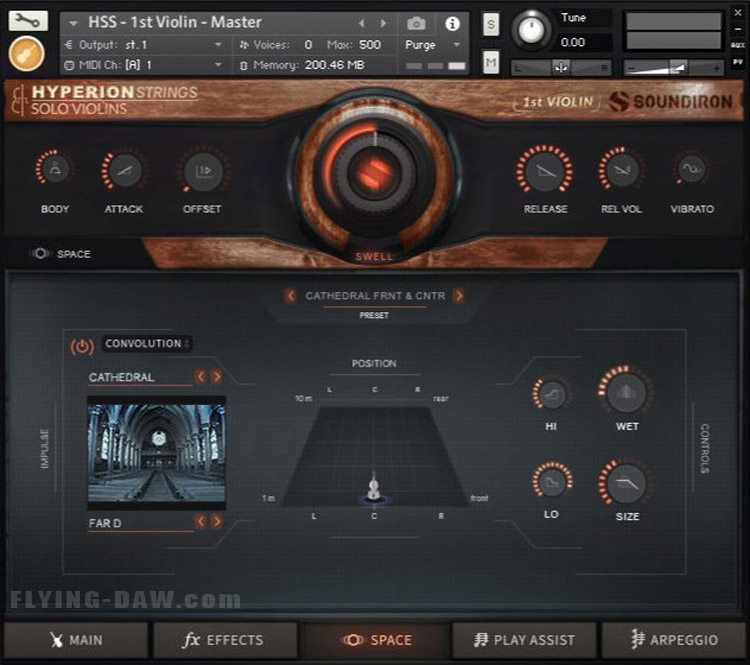The width and height of the screenshot is (750, 665).
Task: Click the orange violin instrument icon
Action: pyautogui.click(x=26, y=53)
